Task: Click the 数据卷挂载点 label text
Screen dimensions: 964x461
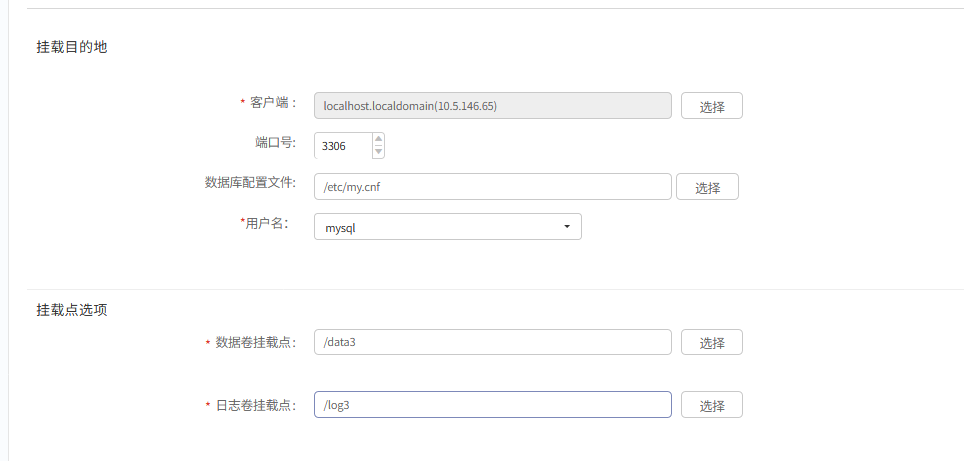Action: tap(256, 342)
